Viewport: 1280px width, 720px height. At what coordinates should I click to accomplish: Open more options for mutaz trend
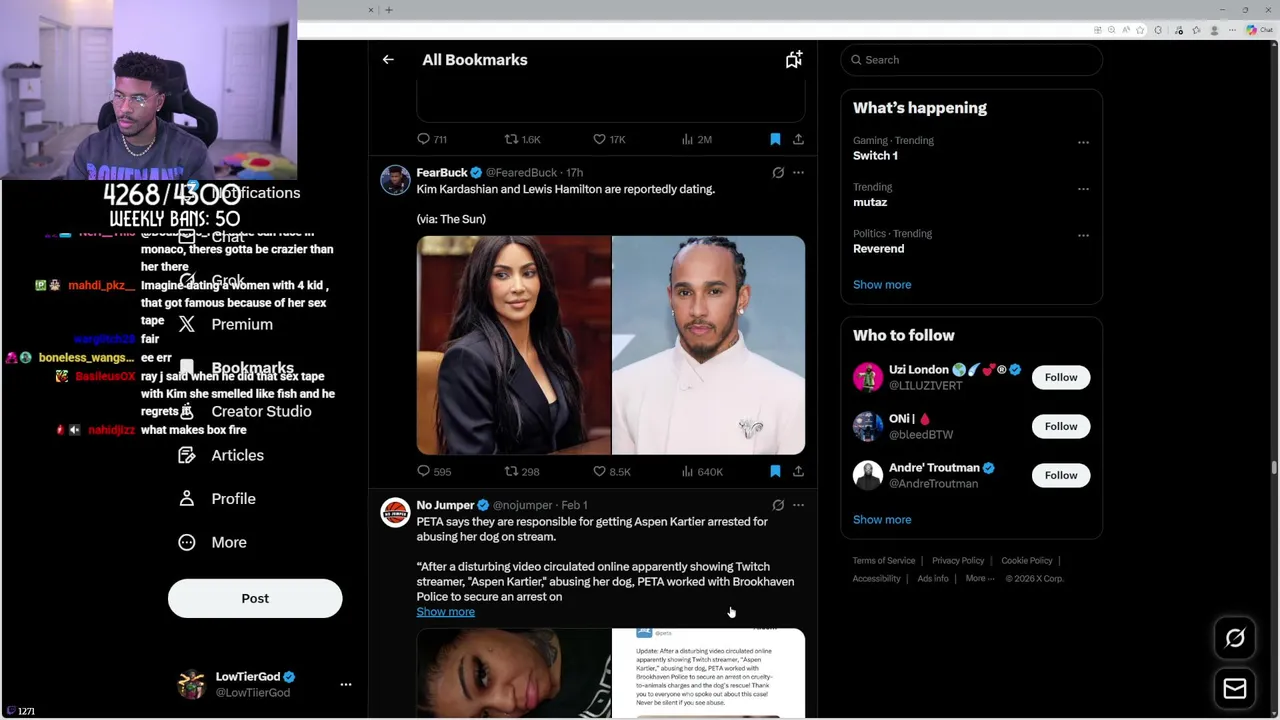[x=1083, y=189]
